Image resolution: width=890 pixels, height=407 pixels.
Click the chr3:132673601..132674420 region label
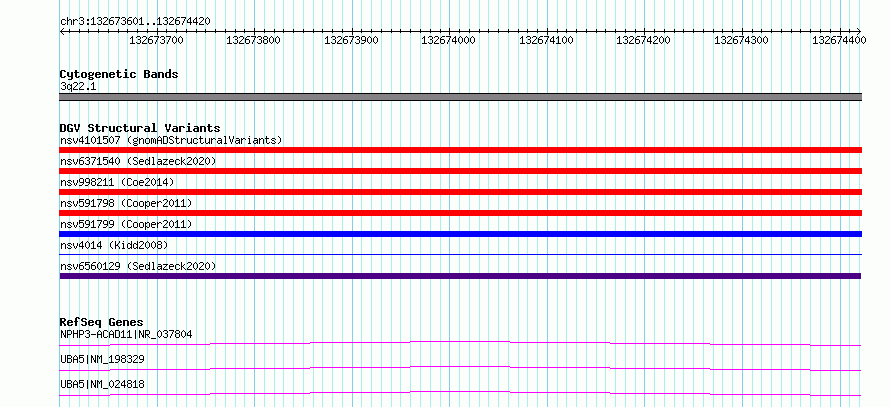pyautogui.click(x=135, y=21)
